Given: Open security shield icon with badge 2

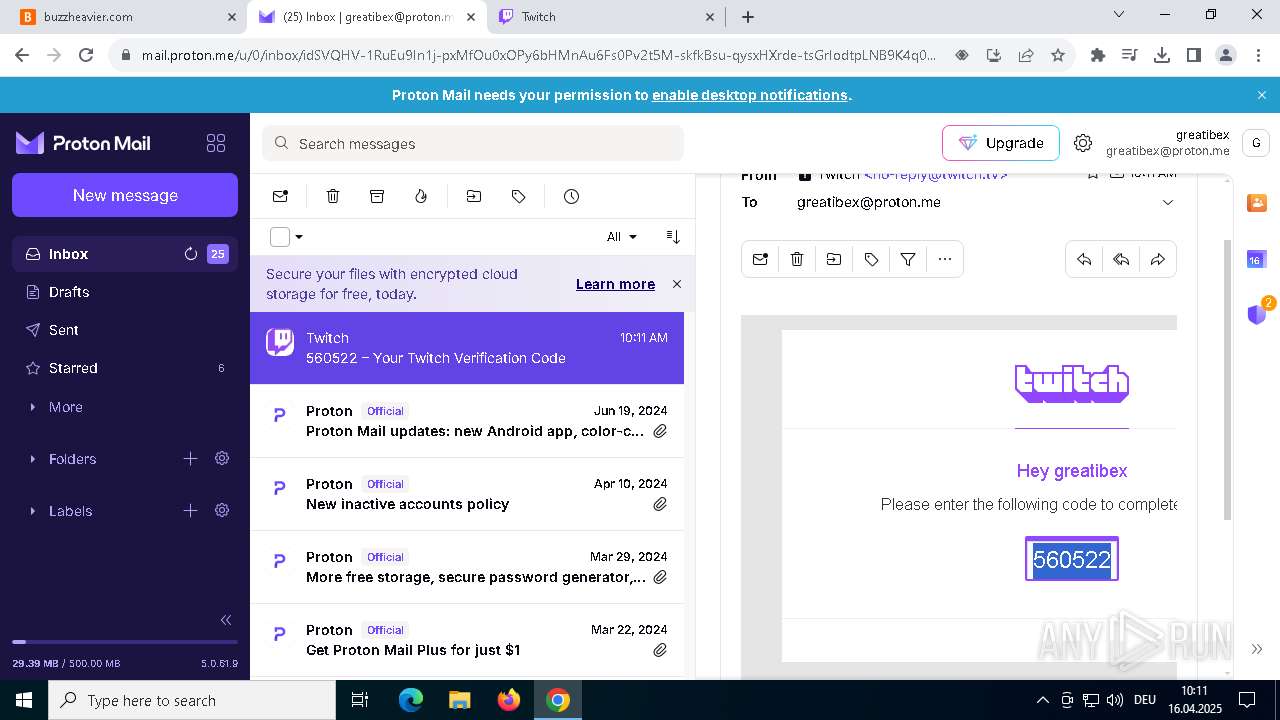Looking at the screenshot, I should (1258, 313).
